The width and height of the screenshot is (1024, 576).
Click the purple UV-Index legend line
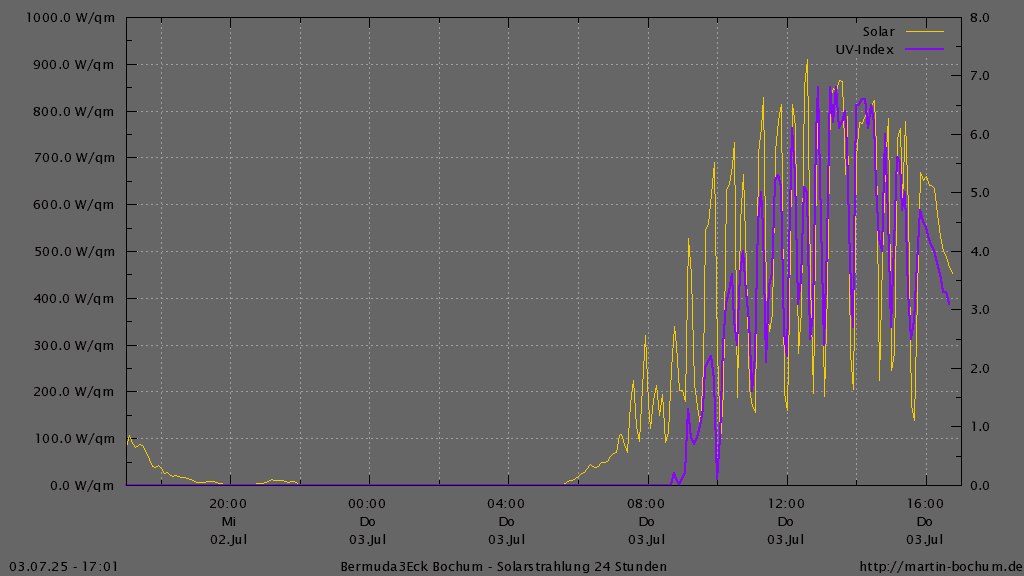[924, 49]
